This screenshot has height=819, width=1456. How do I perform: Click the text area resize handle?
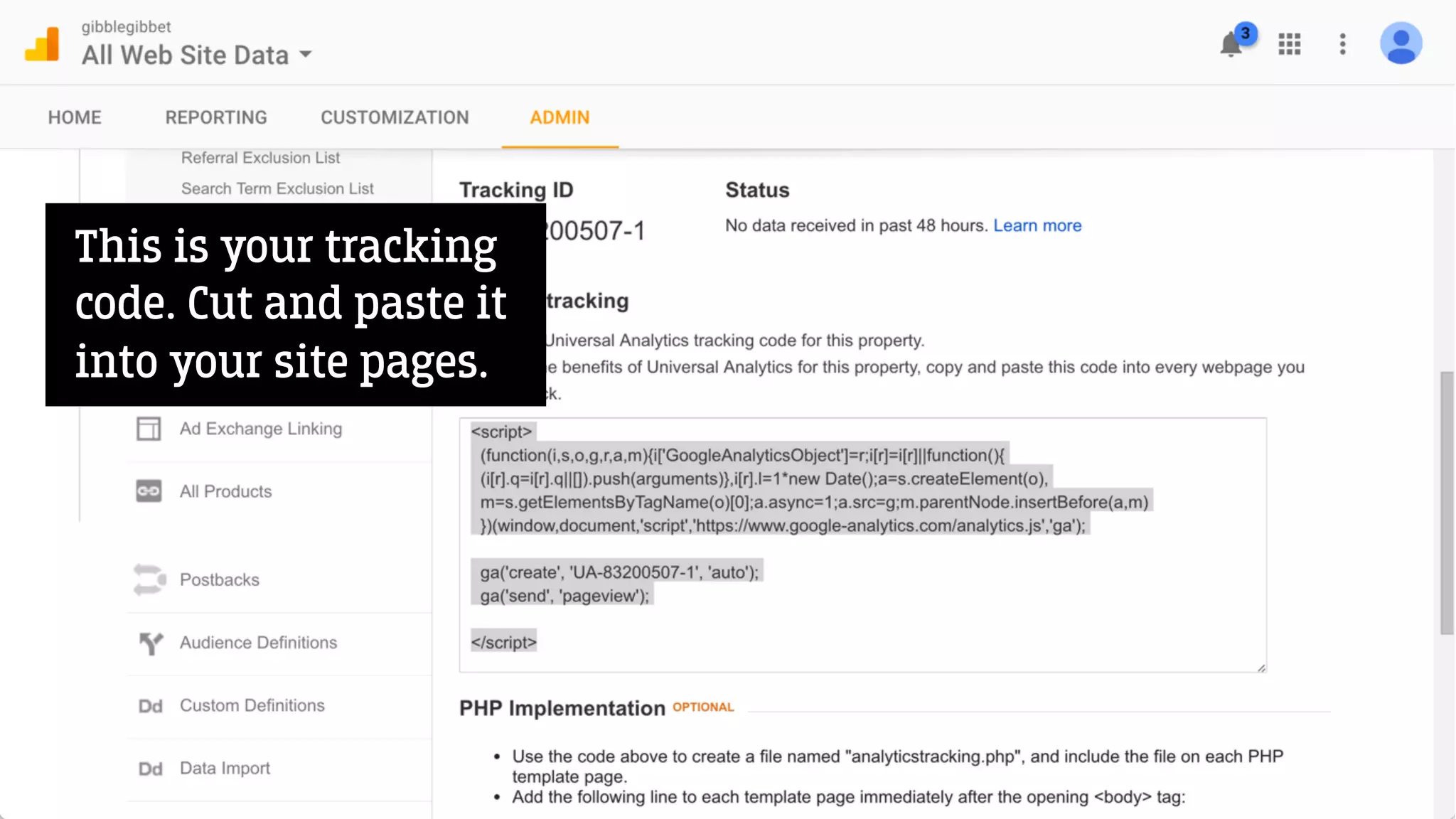(x=1261, y=667)
